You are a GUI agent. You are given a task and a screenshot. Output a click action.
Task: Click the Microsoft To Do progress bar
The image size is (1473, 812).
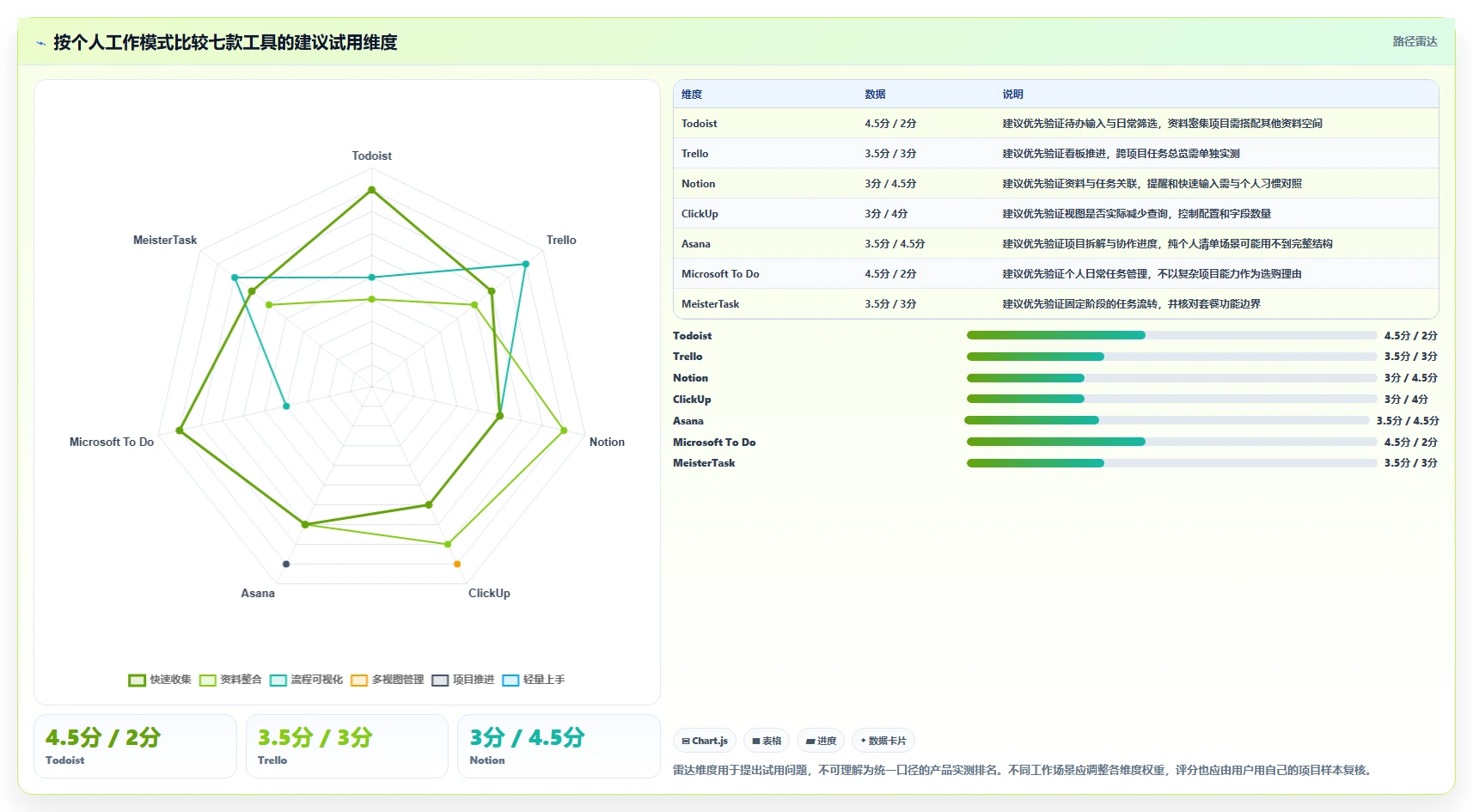1171,442
